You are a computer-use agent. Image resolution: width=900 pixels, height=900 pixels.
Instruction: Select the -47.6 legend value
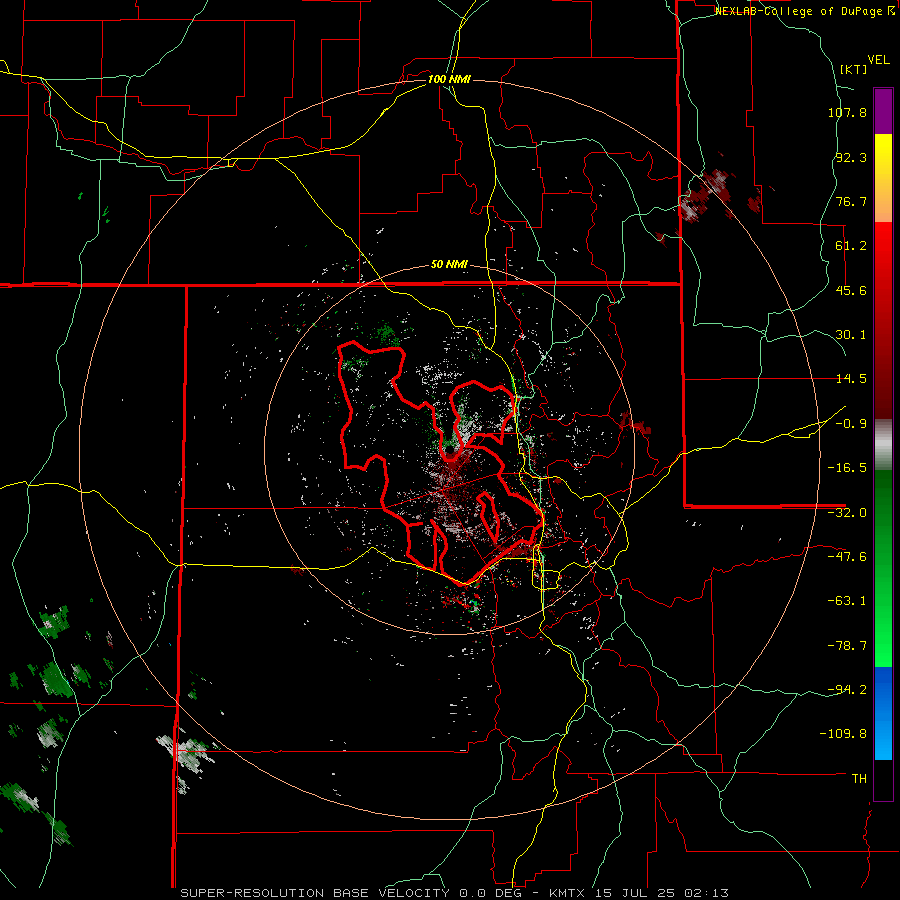pyautogui.click(x=847, y=557)
